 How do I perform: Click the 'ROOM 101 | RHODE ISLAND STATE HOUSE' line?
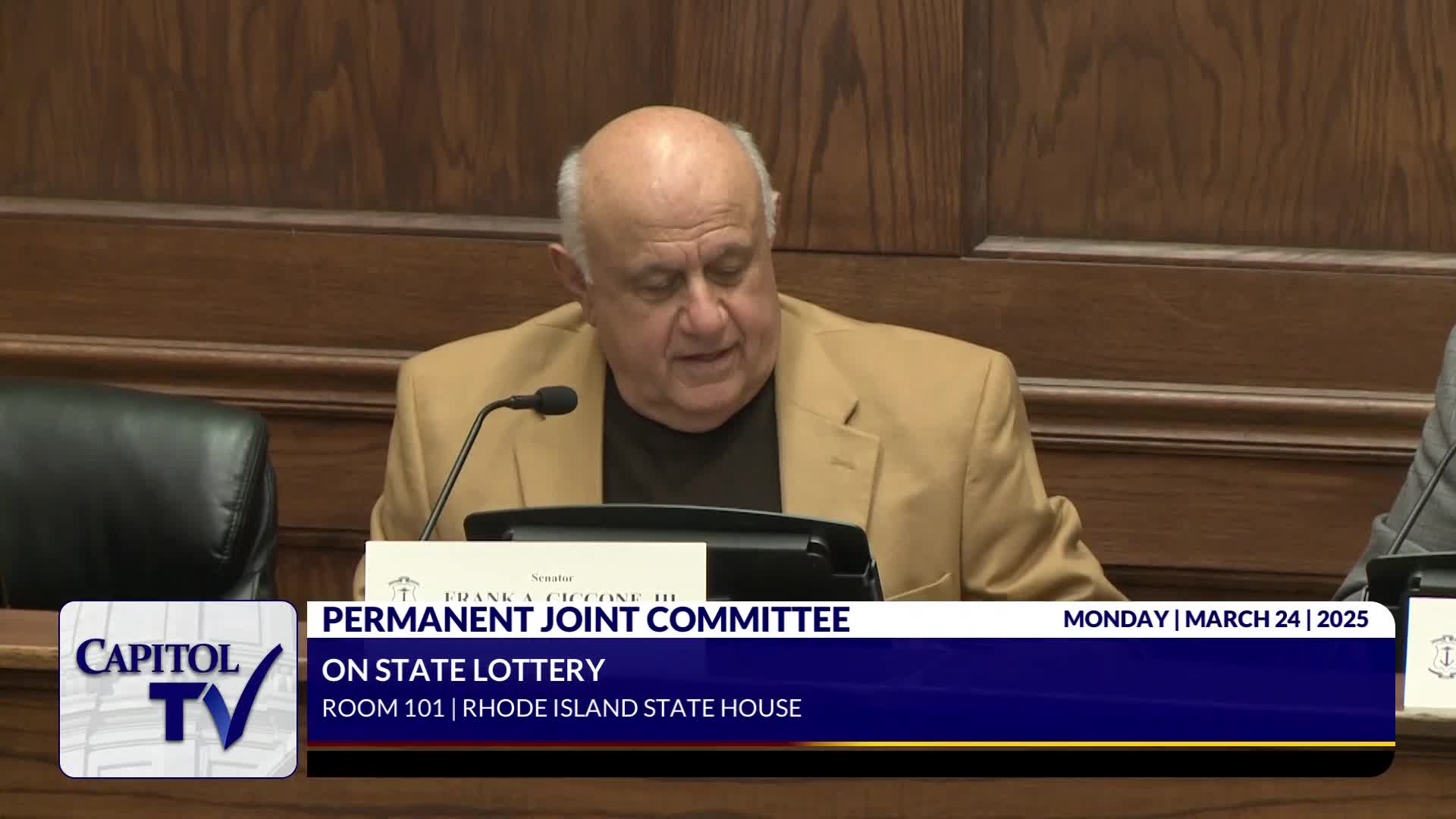pos(561,708)
